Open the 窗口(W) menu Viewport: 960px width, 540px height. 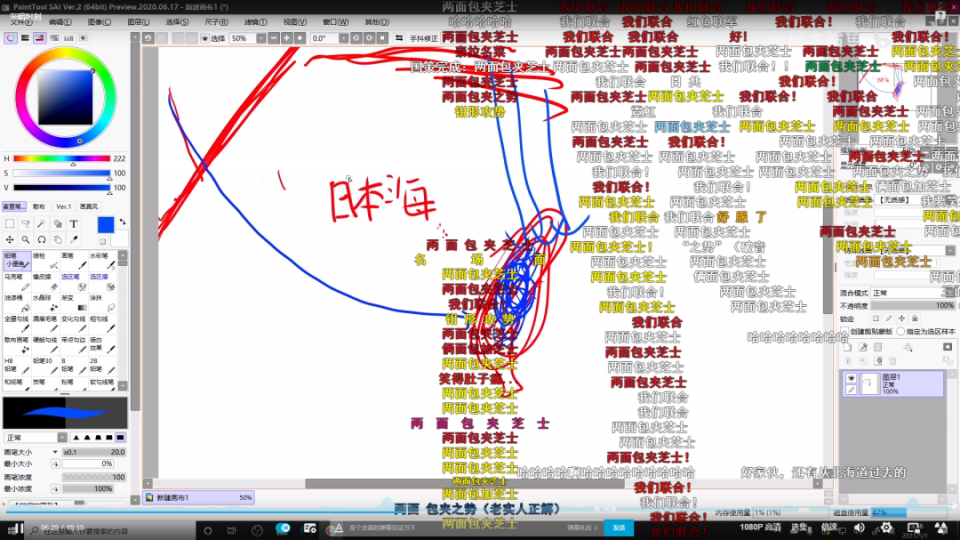pyautogui.click(x=335, y=22)
